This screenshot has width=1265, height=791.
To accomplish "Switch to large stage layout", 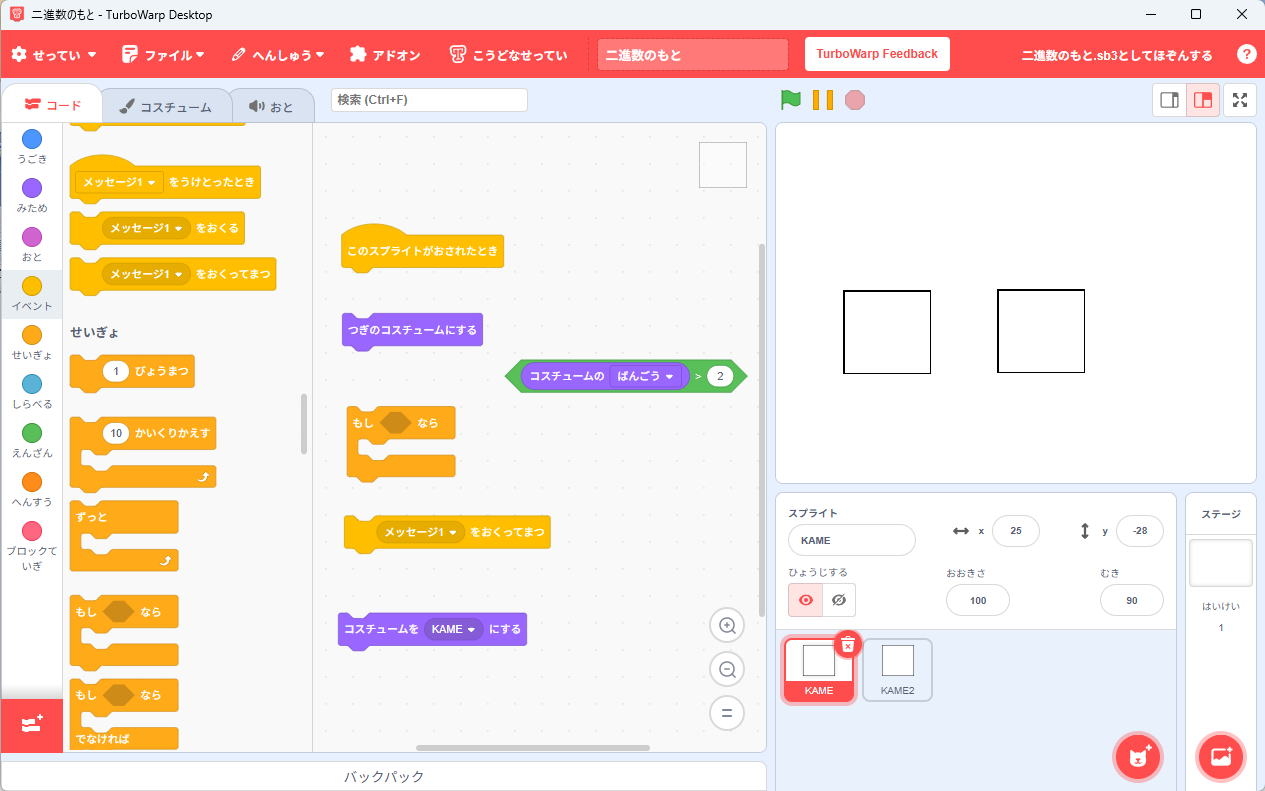I will [x=1203, y=100].
